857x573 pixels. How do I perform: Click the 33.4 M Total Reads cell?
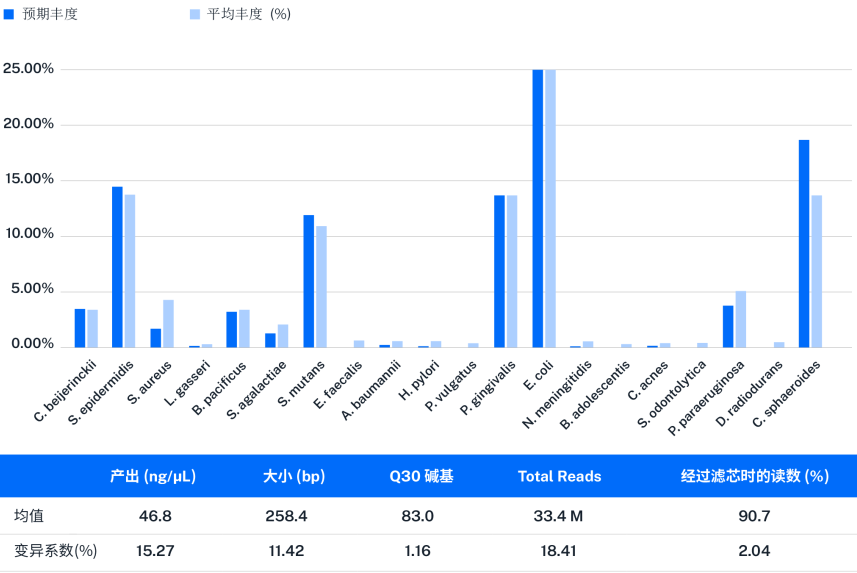pyautogui.click(x=559, y=516)
